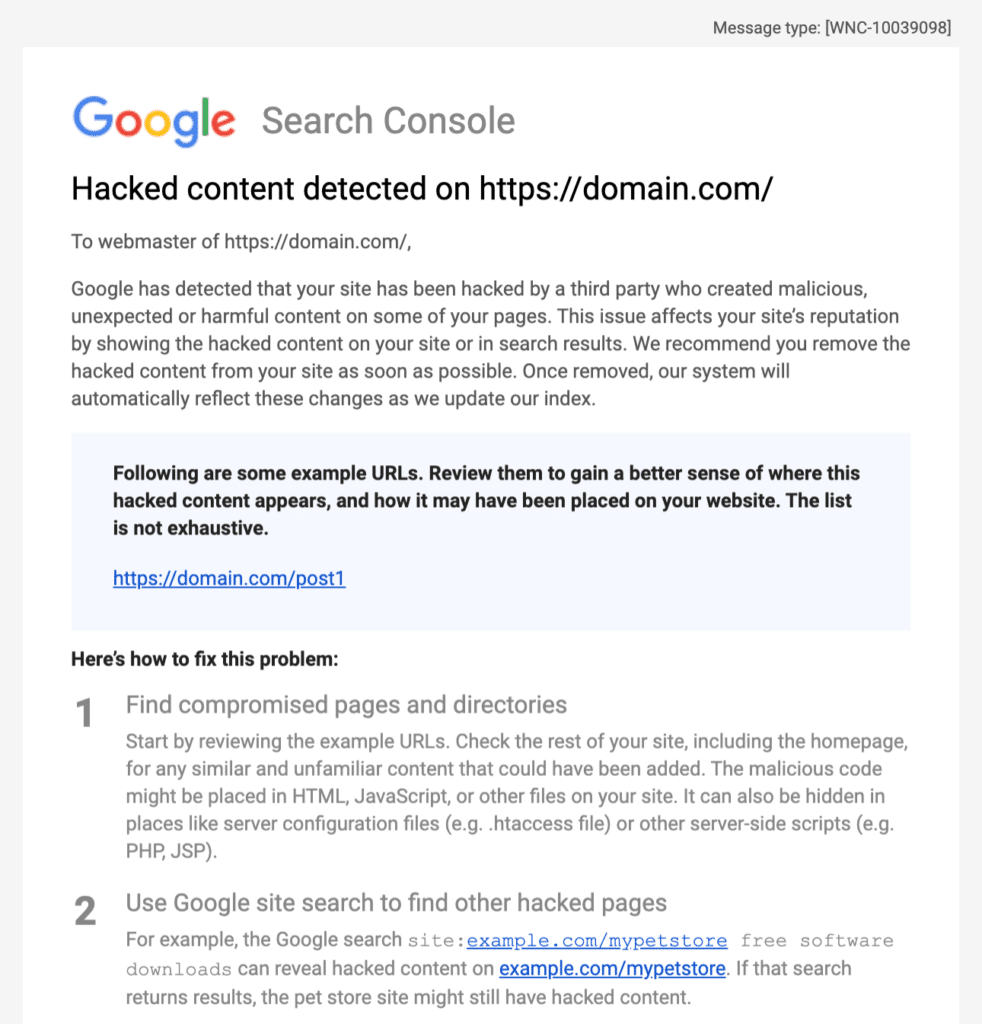Open the example.com/mypetstore link after 'hacked content on'
This screenshot has height=1024, width=982.
tap(612, 968)
